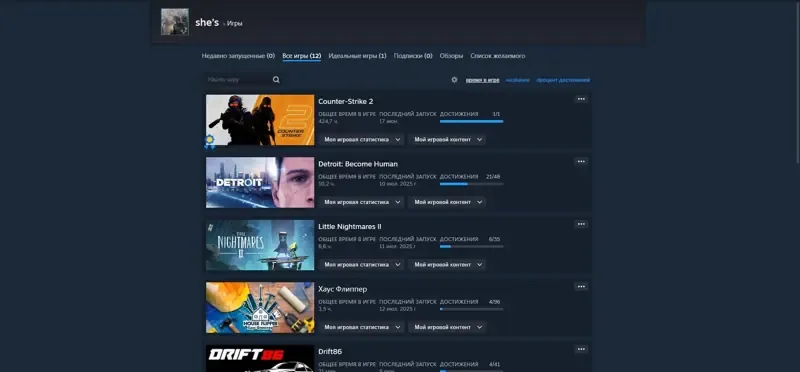Switch to Все игры (12) tab
800x372 pixels.
302,56
